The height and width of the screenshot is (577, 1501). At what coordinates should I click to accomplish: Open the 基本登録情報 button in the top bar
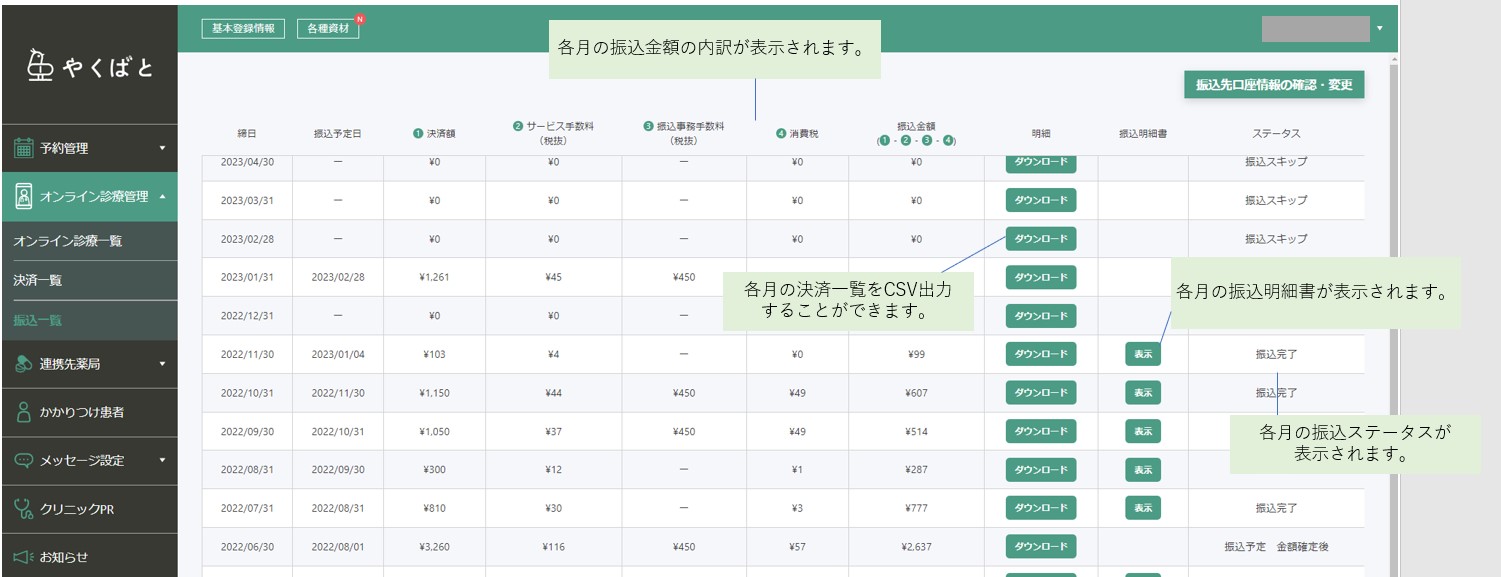(244, 29)
